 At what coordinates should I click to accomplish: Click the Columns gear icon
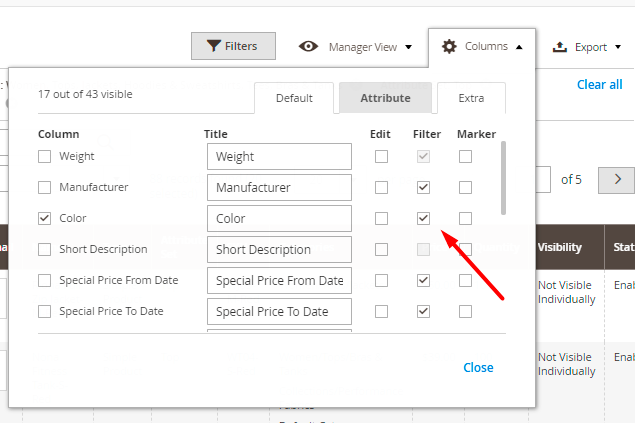pos(449,46)
